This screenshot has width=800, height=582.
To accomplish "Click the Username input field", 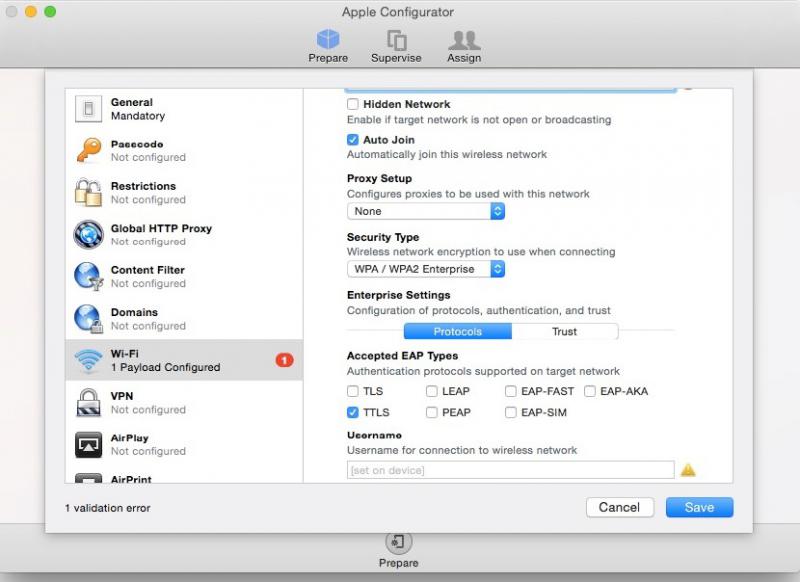I will [x=511, y=470].
